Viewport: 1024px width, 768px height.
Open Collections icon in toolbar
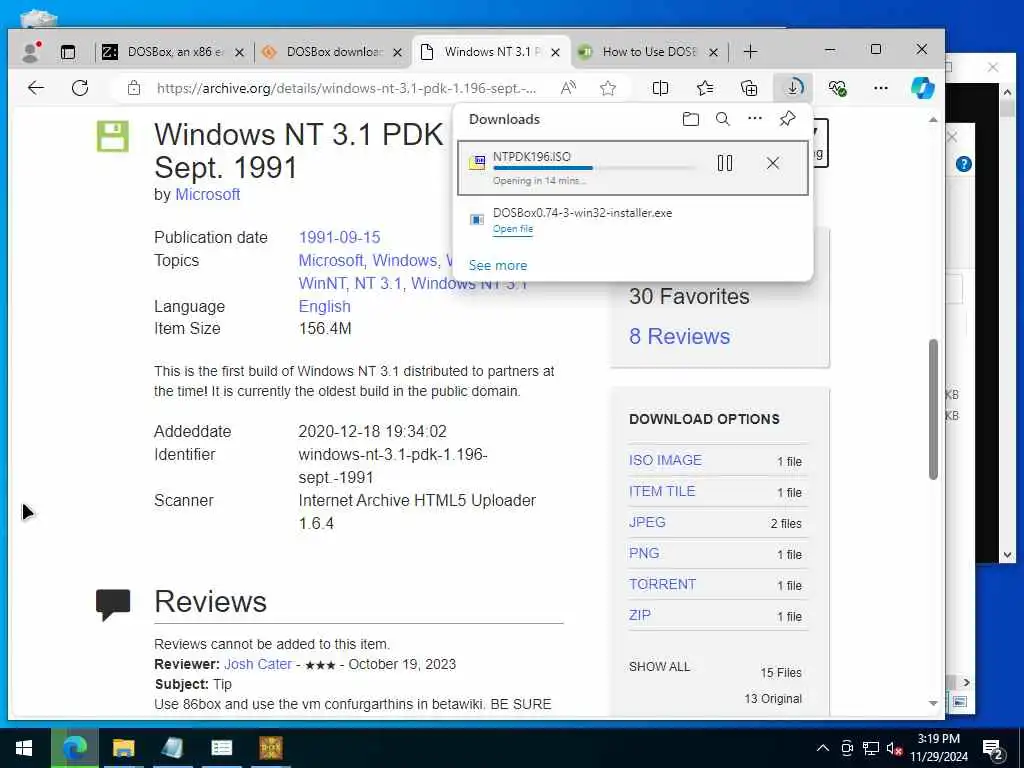pyautogui.click(x=749, y=88)
